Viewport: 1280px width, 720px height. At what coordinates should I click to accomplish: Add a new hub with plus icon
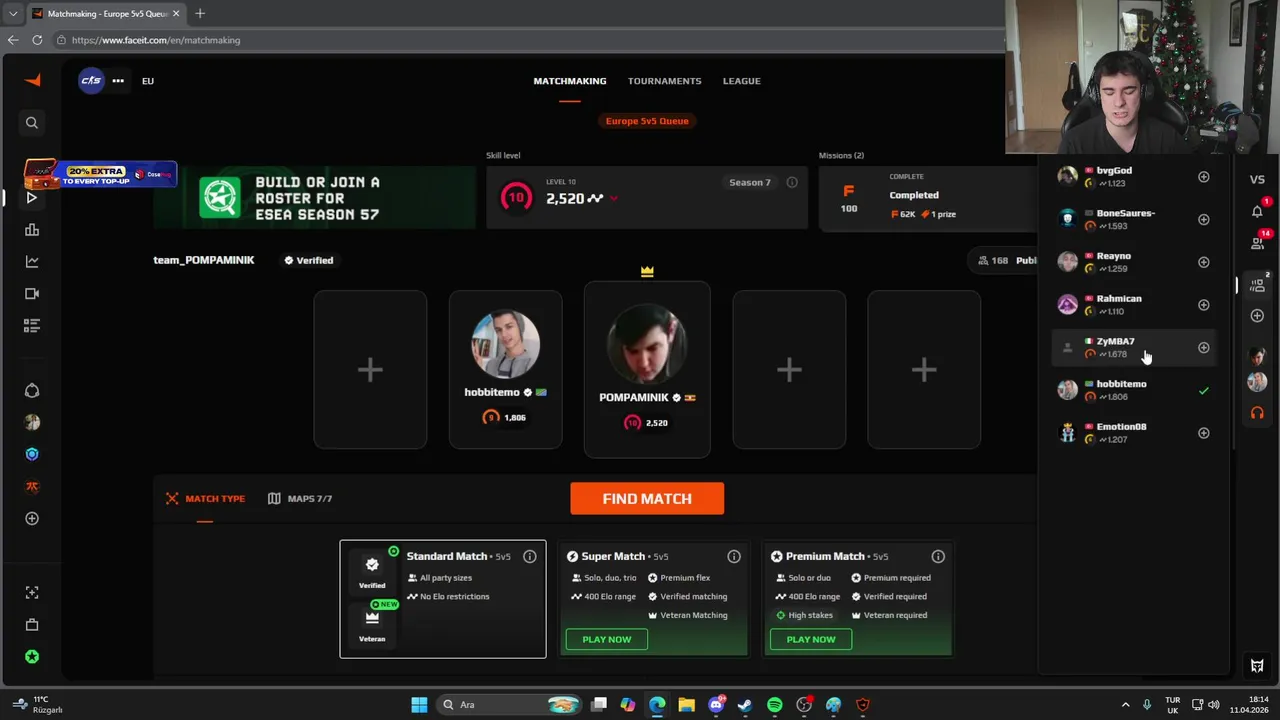coord(32,518)
